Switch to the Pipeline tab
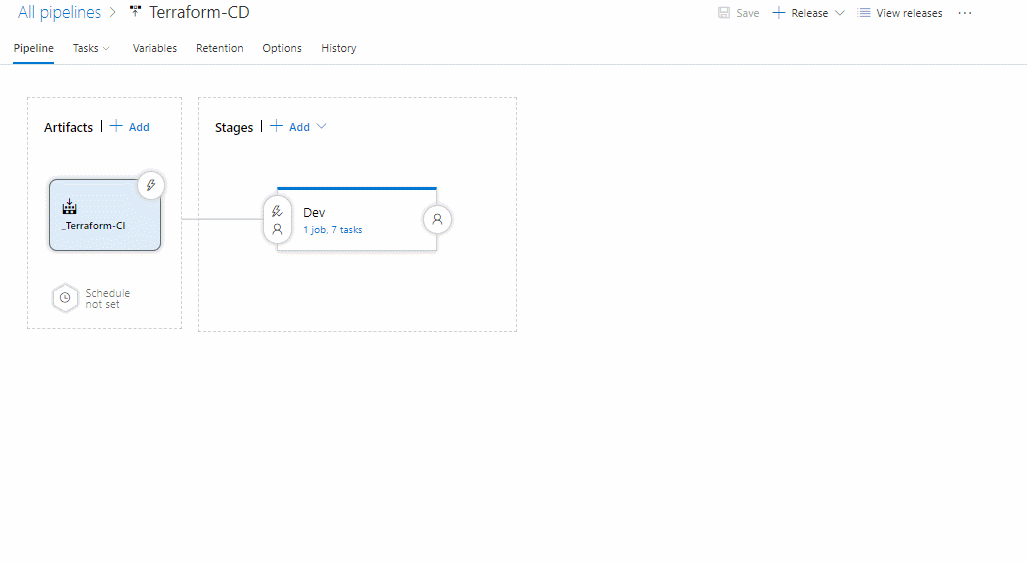Image resolution: width=1027 pixels, height=564 pixels. [33, 48]
